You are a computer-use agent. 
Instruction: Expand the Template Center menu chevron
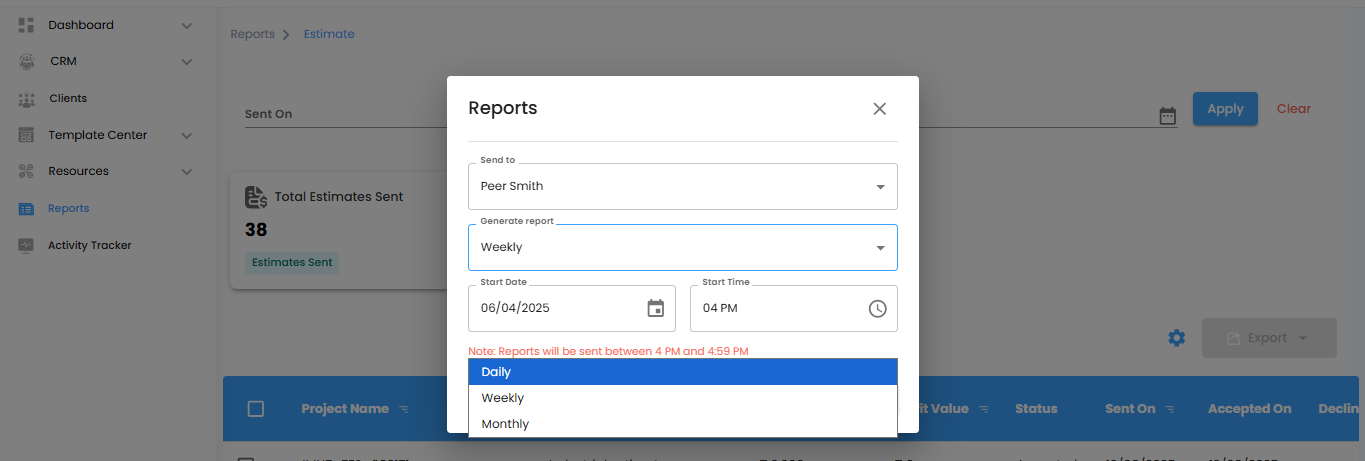187,136
